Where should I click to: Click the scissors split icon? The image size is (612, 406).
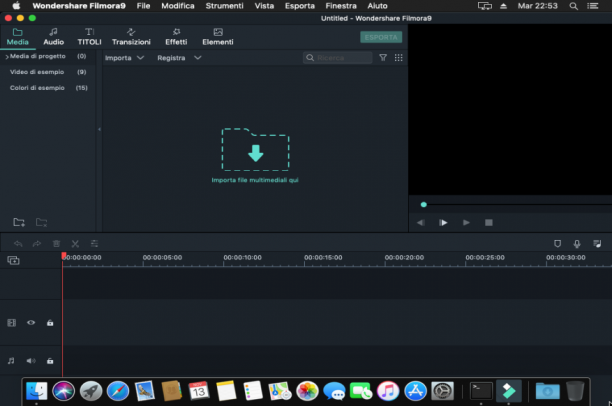click(x=75, y=244)
